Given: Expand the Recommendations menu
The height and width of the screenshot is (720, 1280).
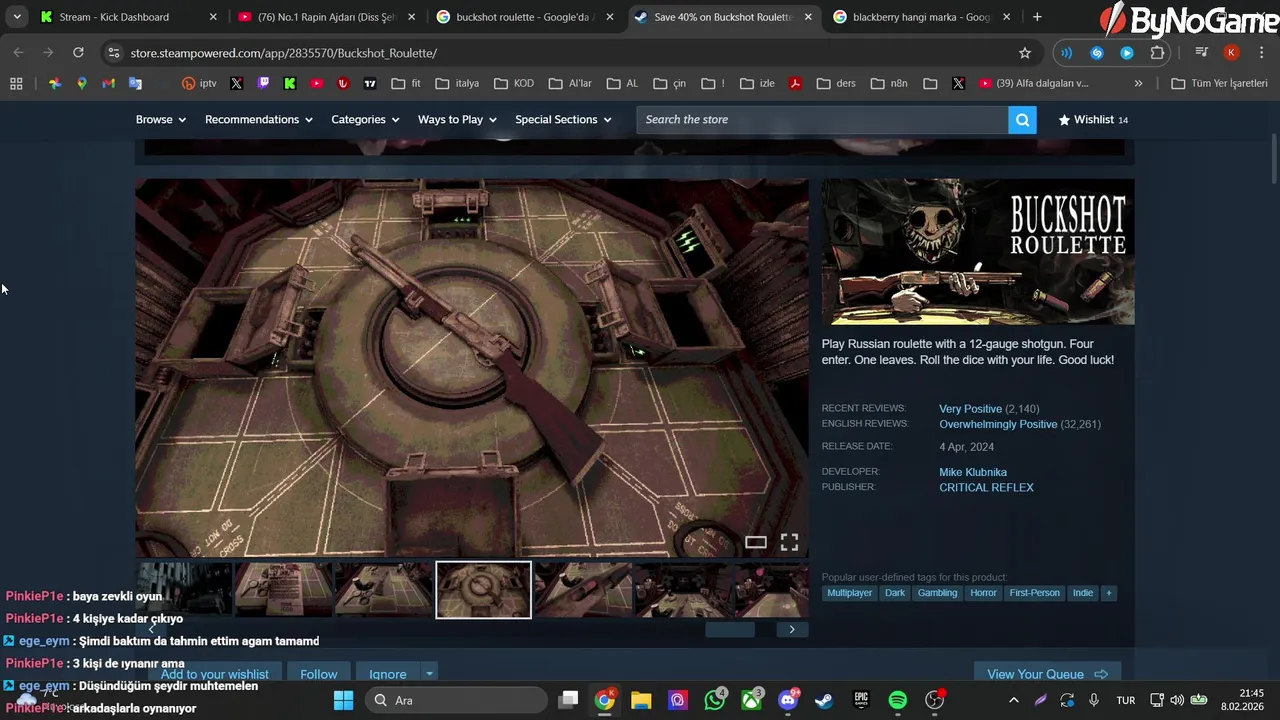Looking at the screenshot, I should click(x=259, y=120).
